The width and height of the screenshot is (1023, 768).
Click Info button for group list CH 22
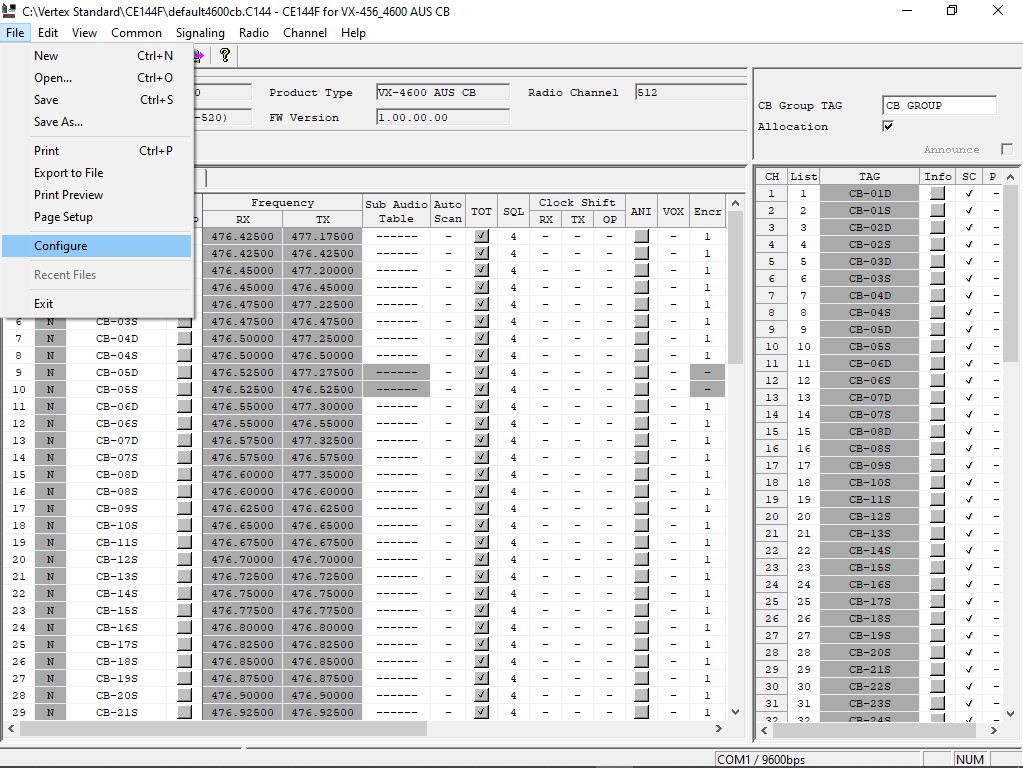[938, 550]
